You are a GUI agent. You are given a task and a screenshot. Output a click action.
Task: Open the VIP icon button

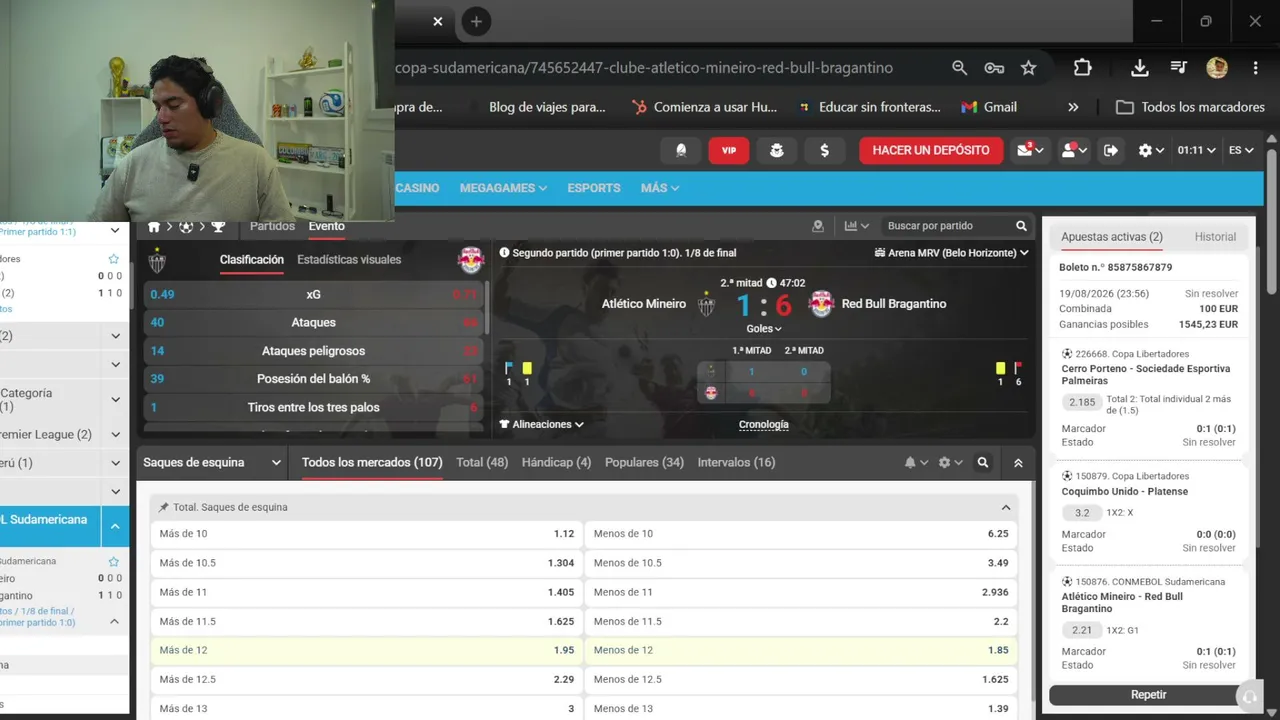pos(729,150)
